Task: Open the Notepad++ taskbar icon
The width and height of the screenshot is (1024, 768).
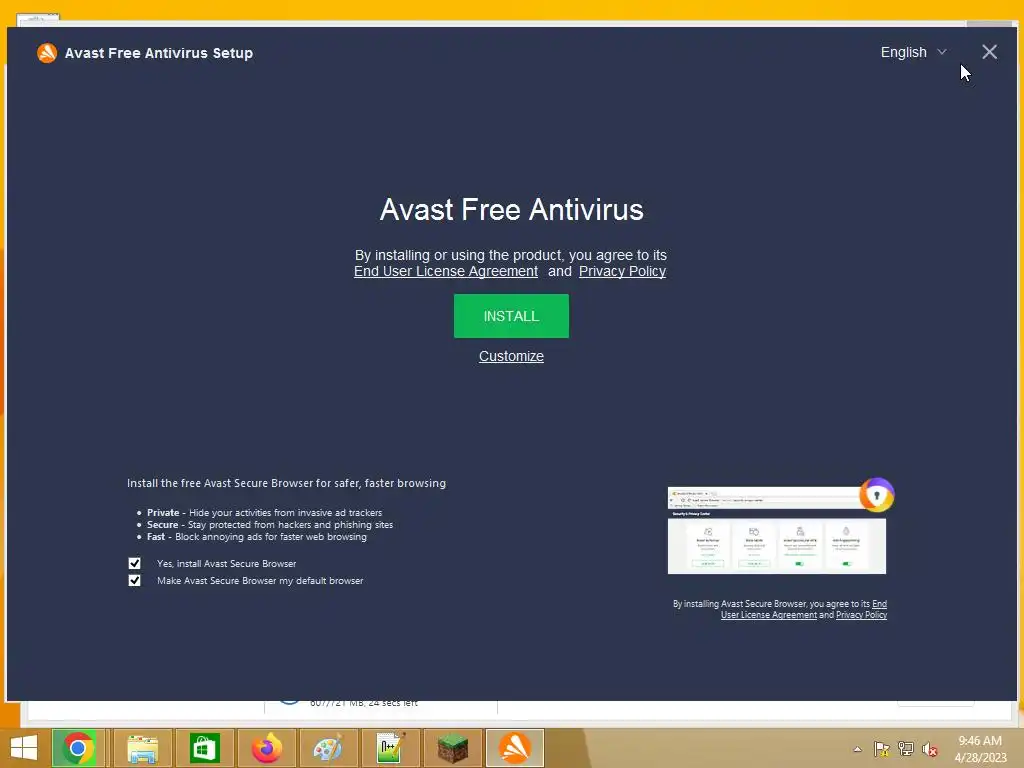Action: coord(391,748)
